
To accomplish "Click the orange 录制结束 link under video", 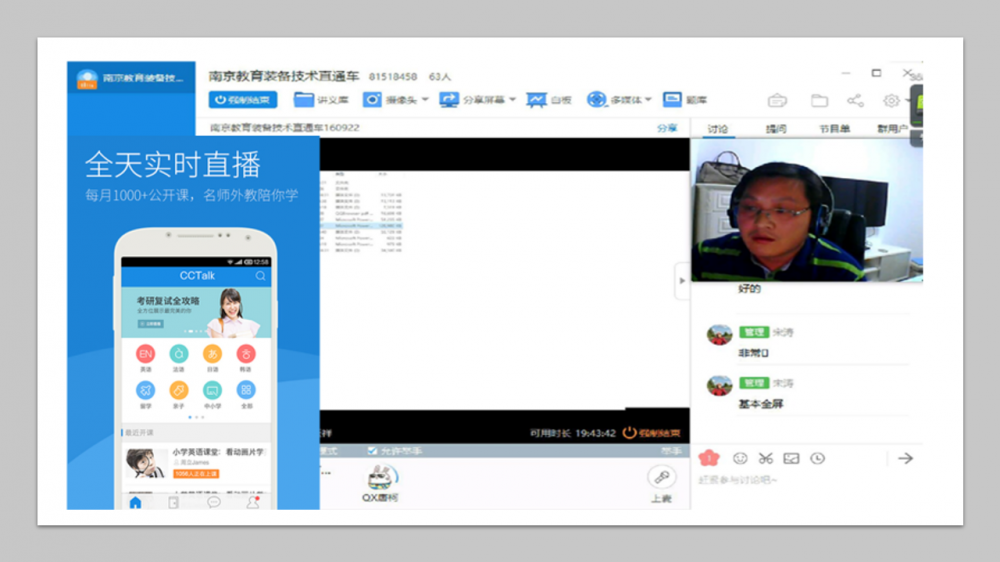I will coord(651,433).
